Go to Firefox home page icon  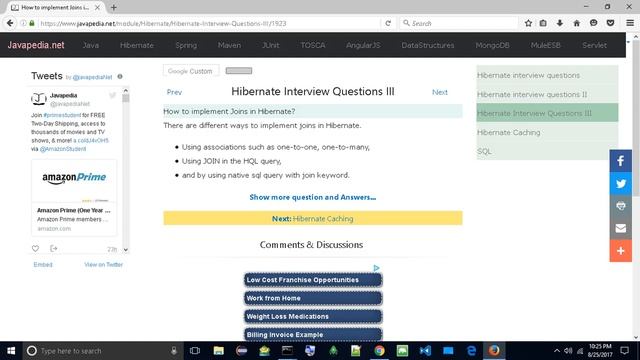coord(576,23)
